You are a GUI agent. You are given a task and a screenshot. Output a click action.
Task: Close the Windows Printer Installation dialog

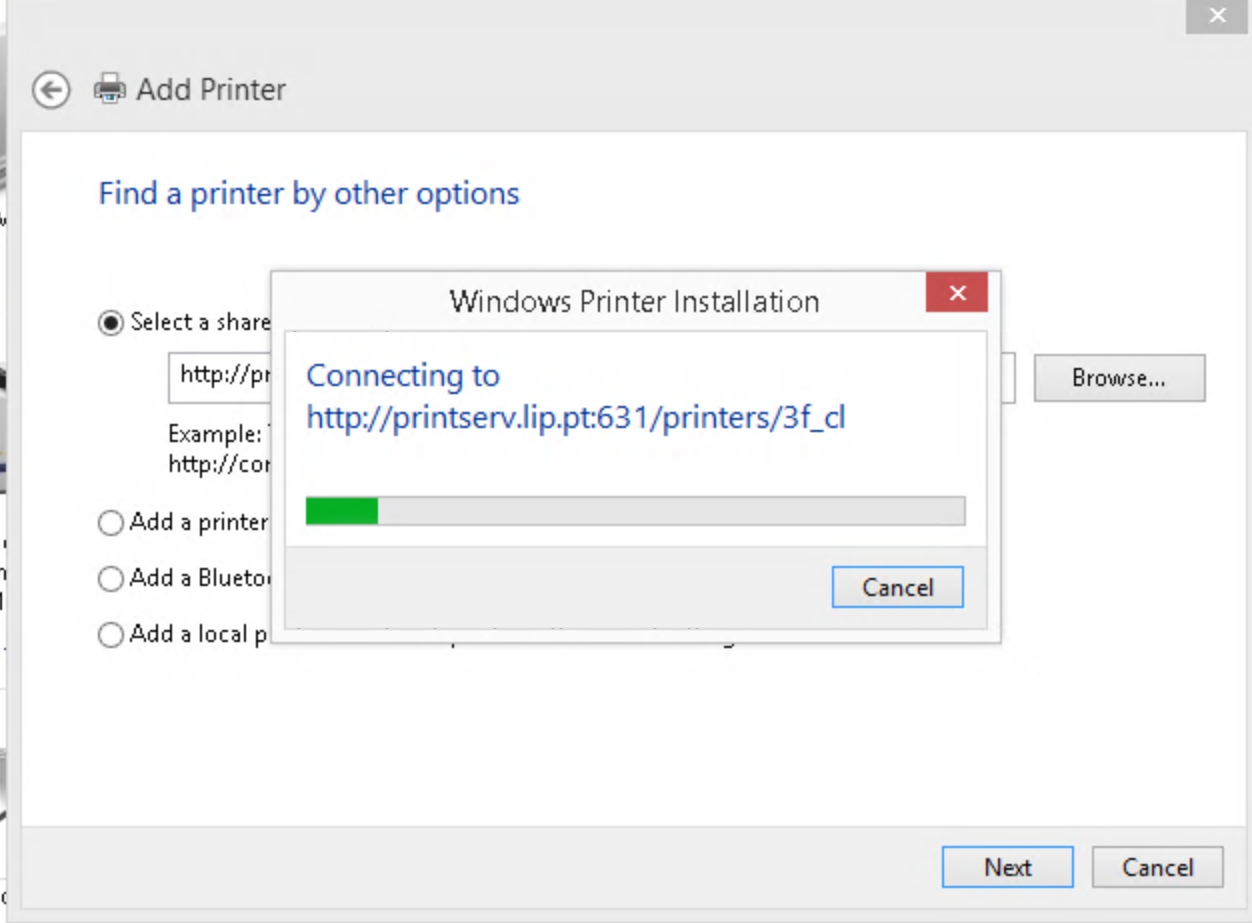(x=957, y=293)
